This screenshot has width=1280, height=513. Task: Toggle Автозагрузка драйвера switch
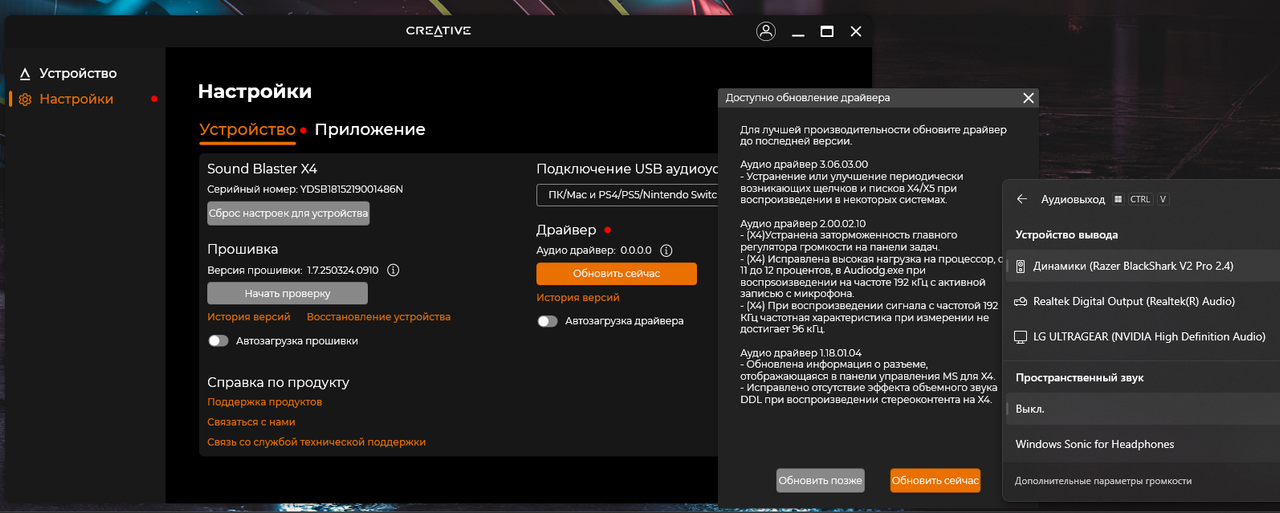[x=547, y=321]
